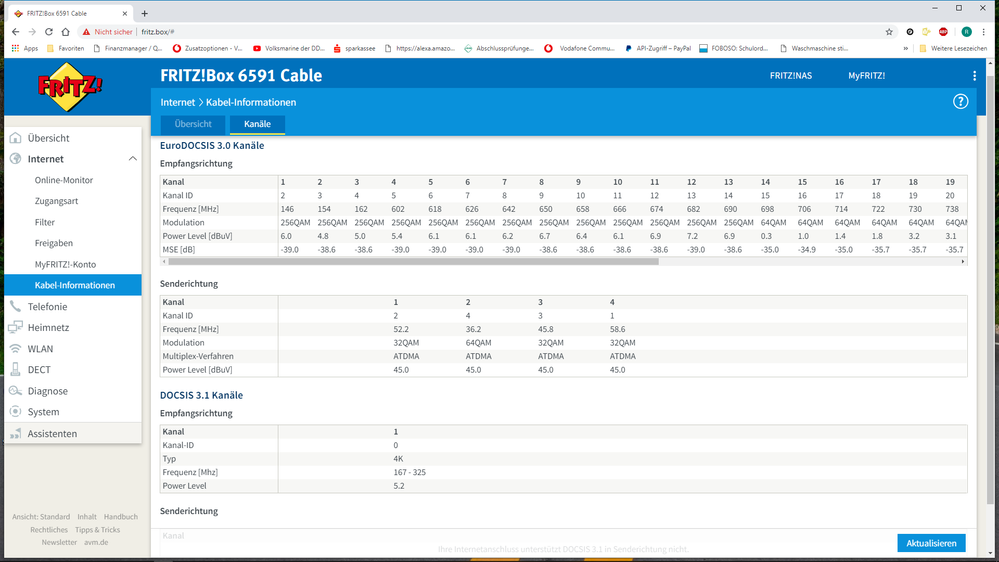Open FRITZ!NAS from header
The height and width of the screenshot is (562, 999).
(x=791, y=76)
